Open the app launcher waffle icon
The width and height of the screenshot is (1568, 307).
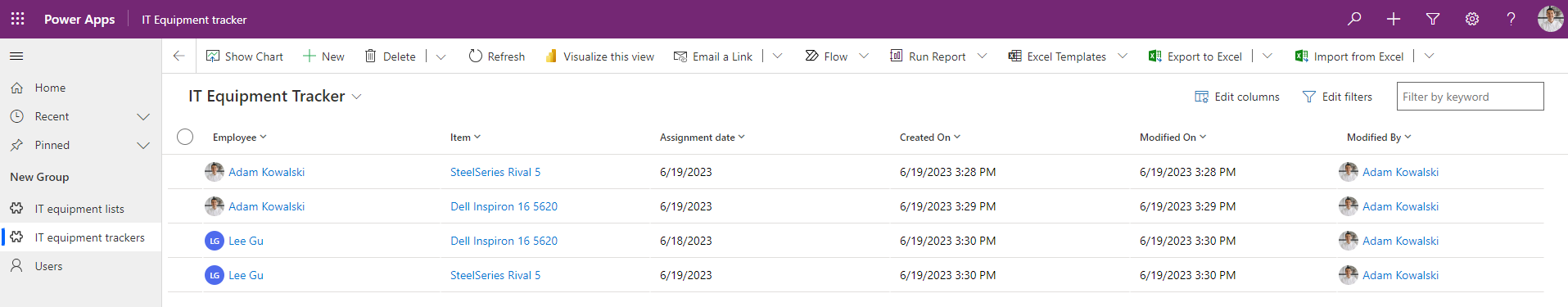[x=18, y=19]
